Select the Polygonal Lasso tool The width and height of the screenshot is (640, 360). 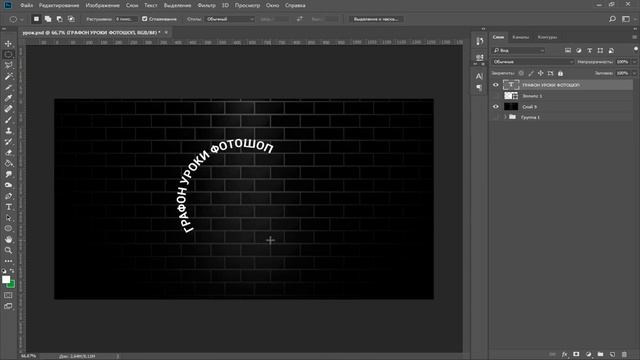(x=8, y=65)
